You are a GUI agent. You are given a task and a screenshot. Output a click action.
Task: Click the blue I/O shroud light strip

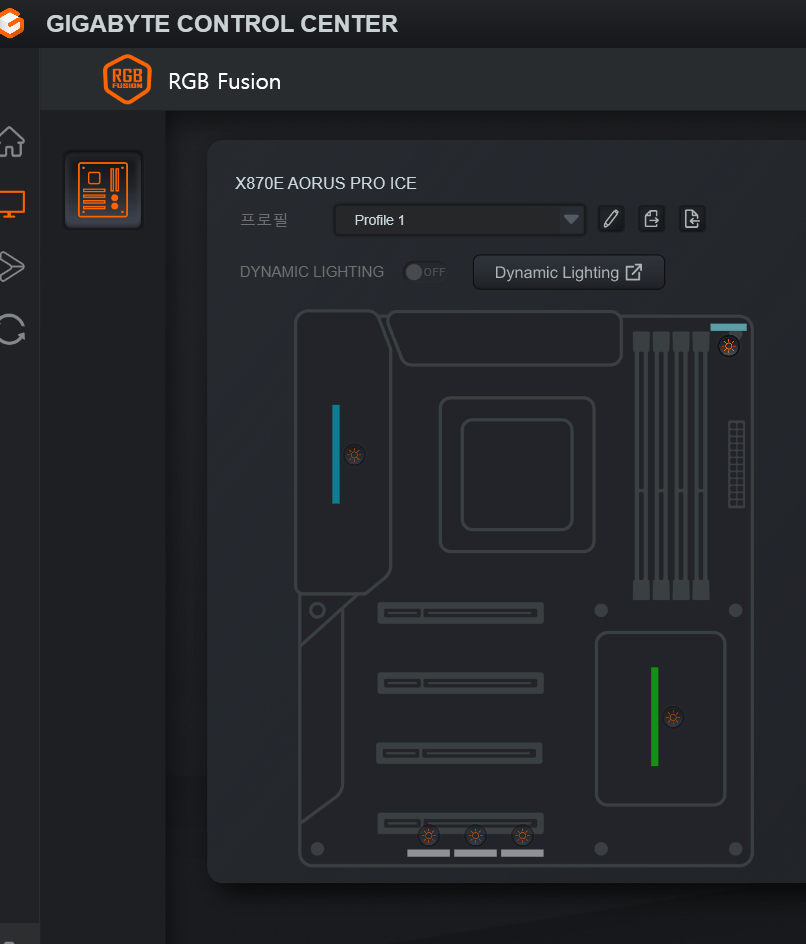(x=336, y=454)
